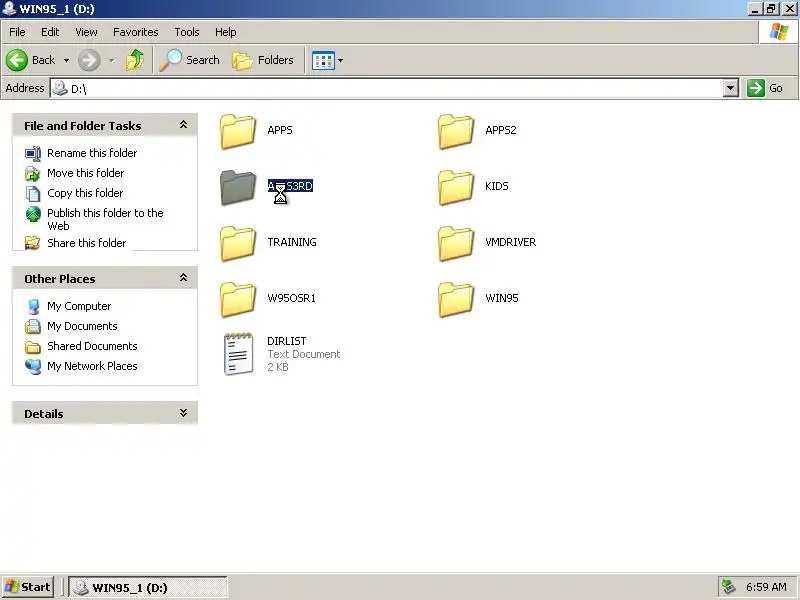Image resolution: width=800 pixels, height=600 pixels.
Task: Open the Back history dropdown arrow
Action: click(66, 60)
